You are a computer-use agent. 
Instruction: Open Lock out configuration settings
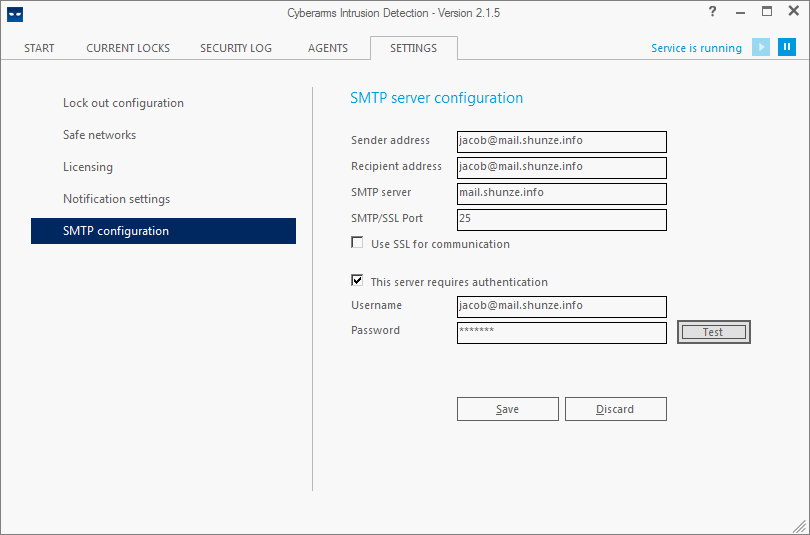[123, 103]
